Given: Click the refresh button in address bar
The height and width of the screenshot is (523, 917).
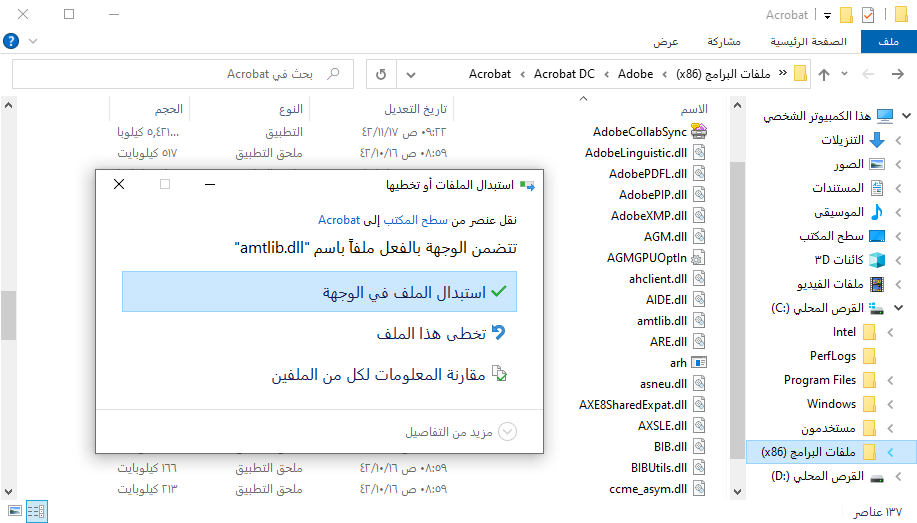Looking at the screenshot, I should [381, 74].
